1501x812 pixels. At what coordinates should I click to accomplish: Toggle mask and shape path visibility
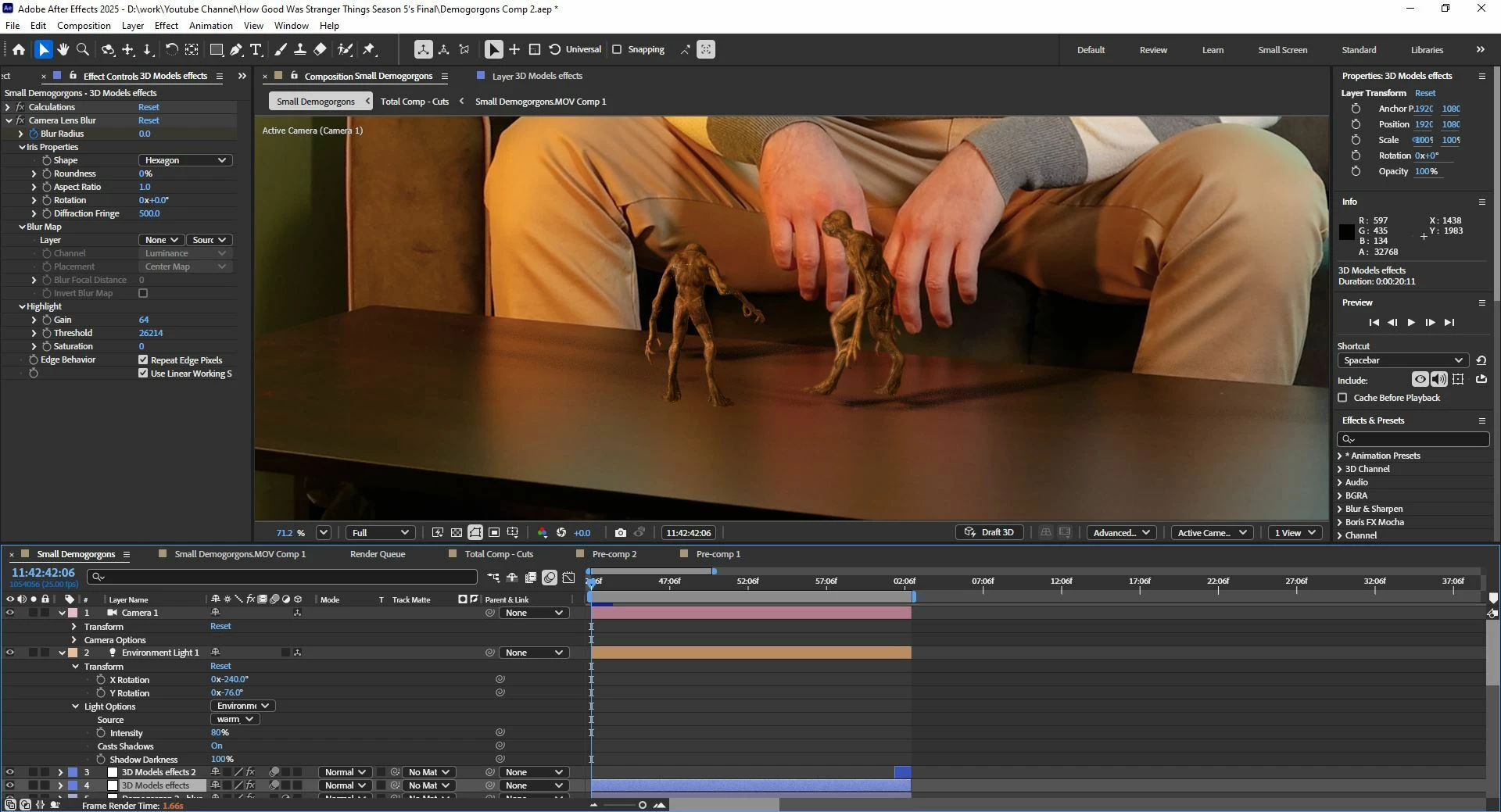(x=475, y=533)
